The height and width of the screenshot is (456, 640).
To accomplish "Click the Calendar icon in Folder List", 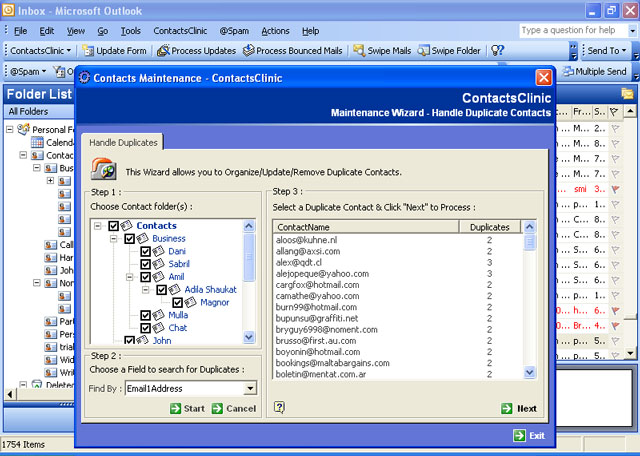I will pyautogui.click(x=37, y=142).
